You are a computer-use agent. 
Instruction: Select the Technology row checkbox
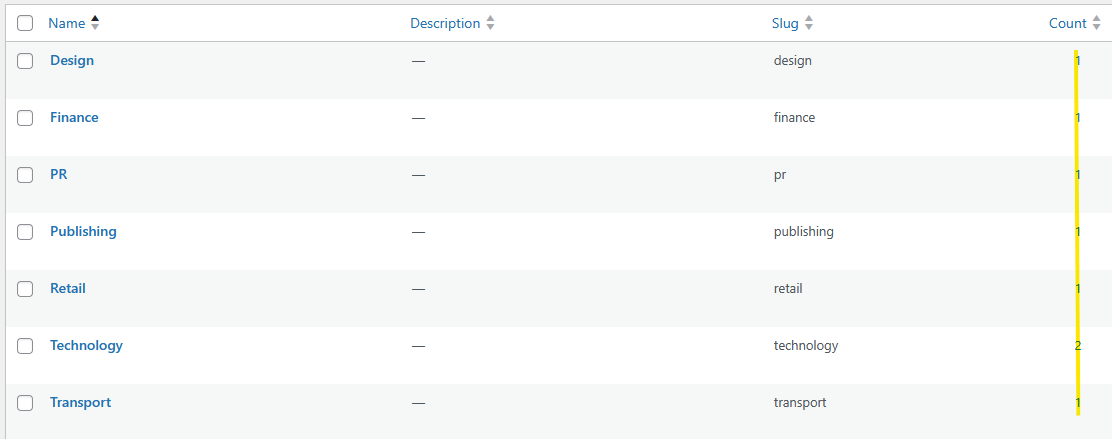(25, 346)
